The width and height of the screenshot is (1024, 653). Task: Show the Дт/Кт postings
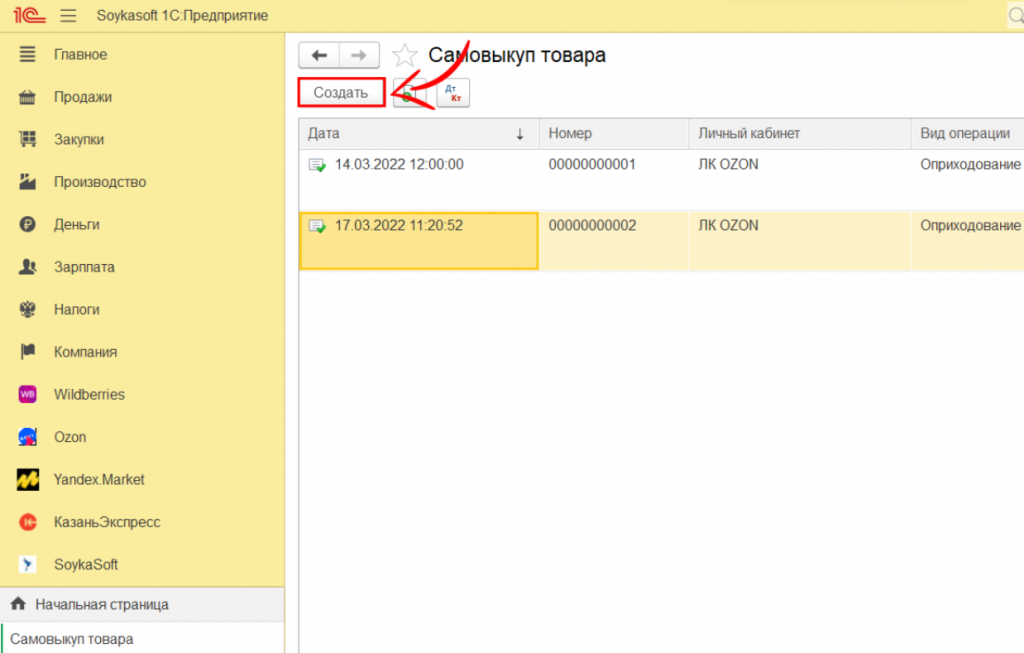click(453, 93)
